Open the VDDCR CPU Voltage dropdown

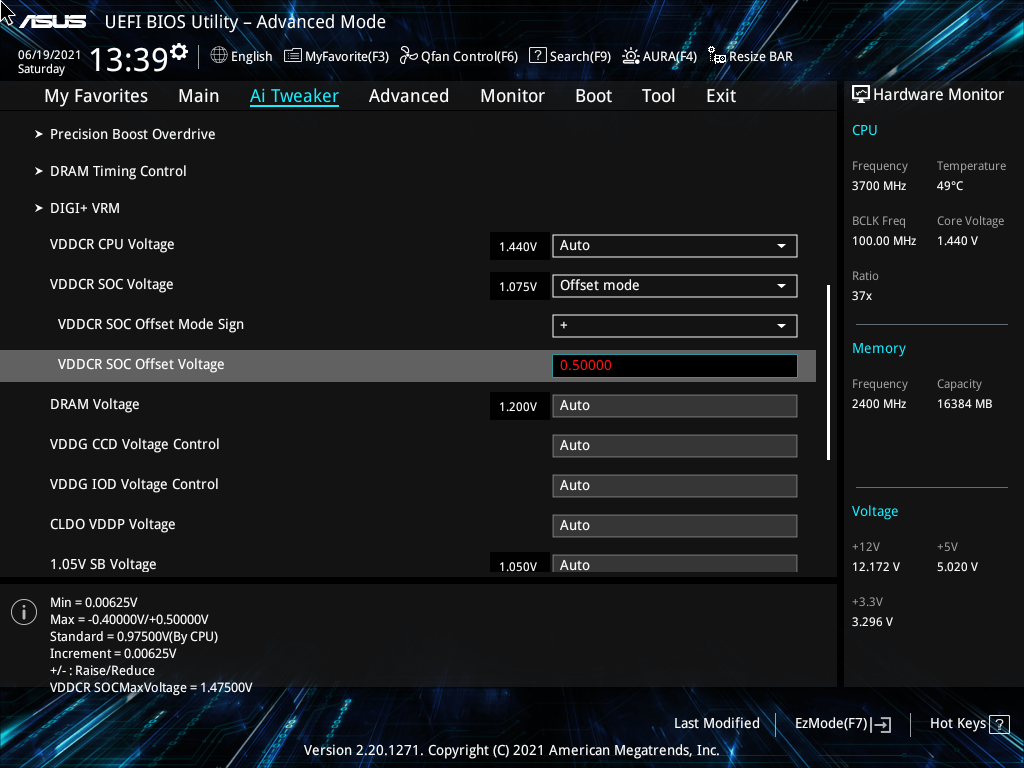pyautogui.click(x=674, y=245)
